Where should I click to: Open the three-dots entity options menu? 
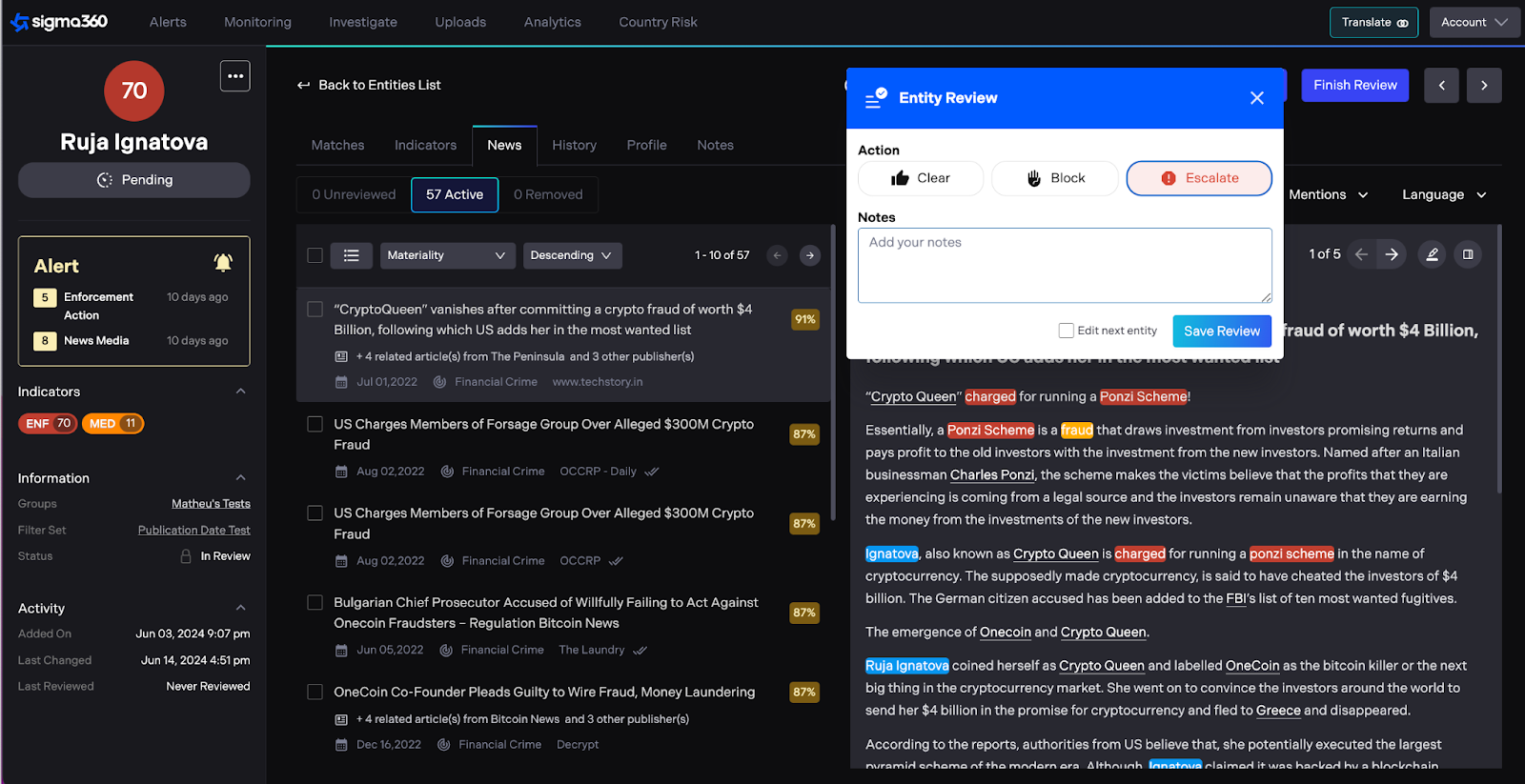pyautogui.click(x=234, y=76)
